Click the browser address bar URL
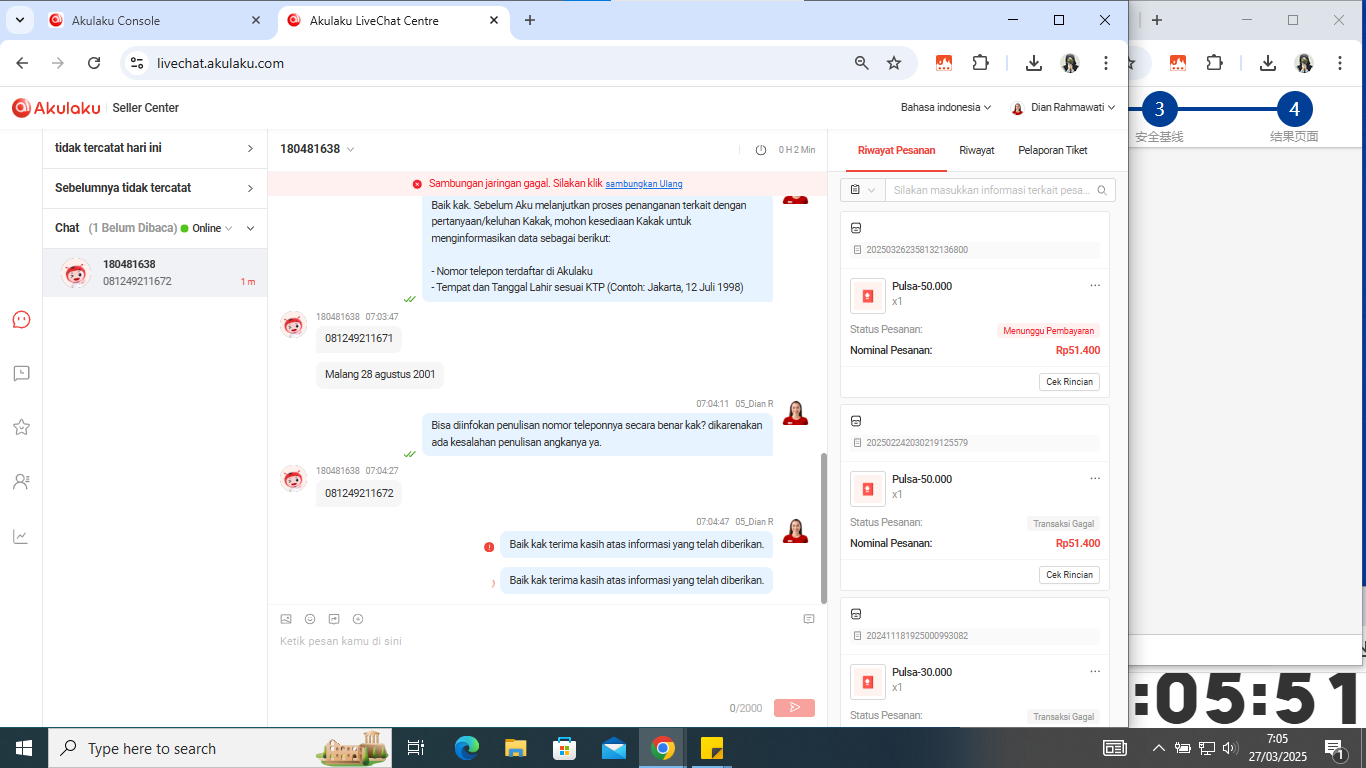The width and height of the screenshot is (1366, 768). tap(220, 63)
